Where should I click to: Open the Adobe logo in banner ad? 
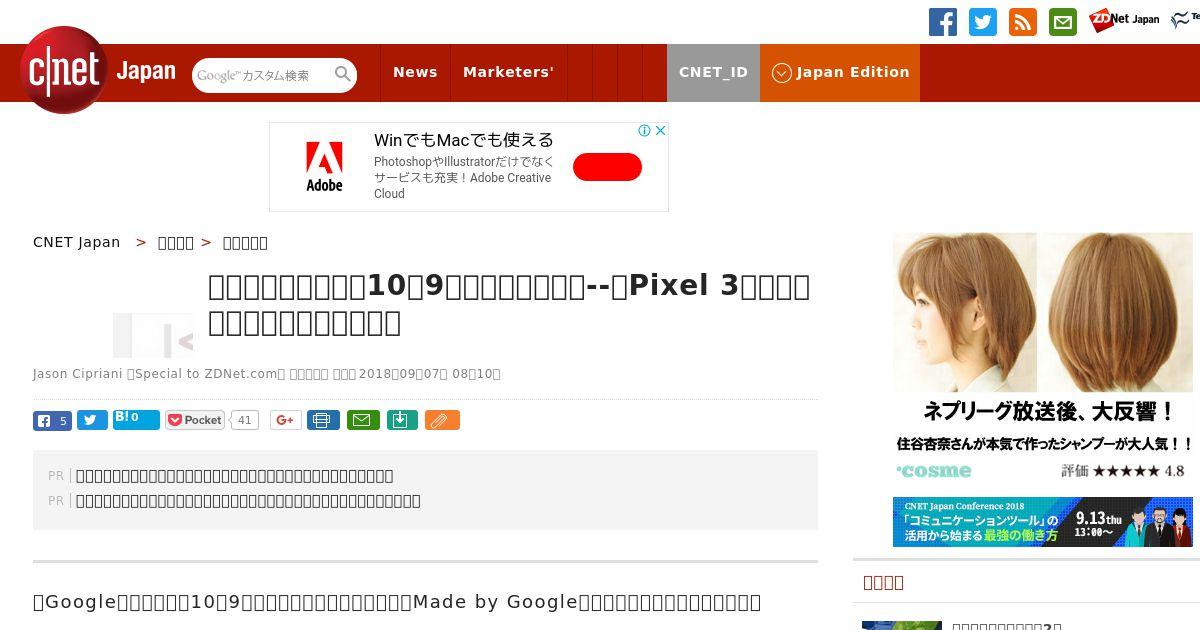point(324,166)
